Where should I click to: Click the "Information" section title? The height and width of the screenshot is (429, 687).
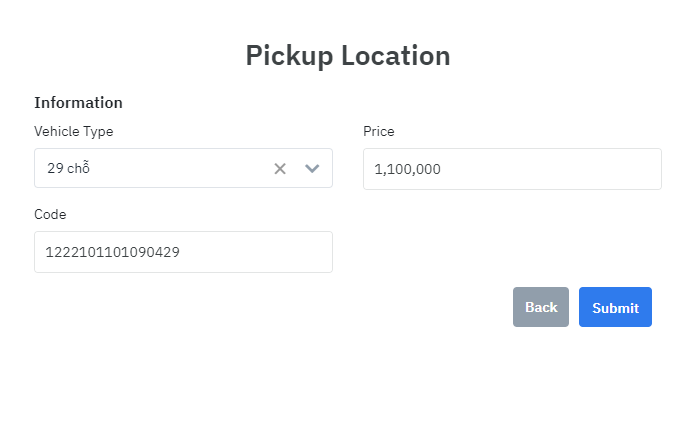click(x=78, y=102)
